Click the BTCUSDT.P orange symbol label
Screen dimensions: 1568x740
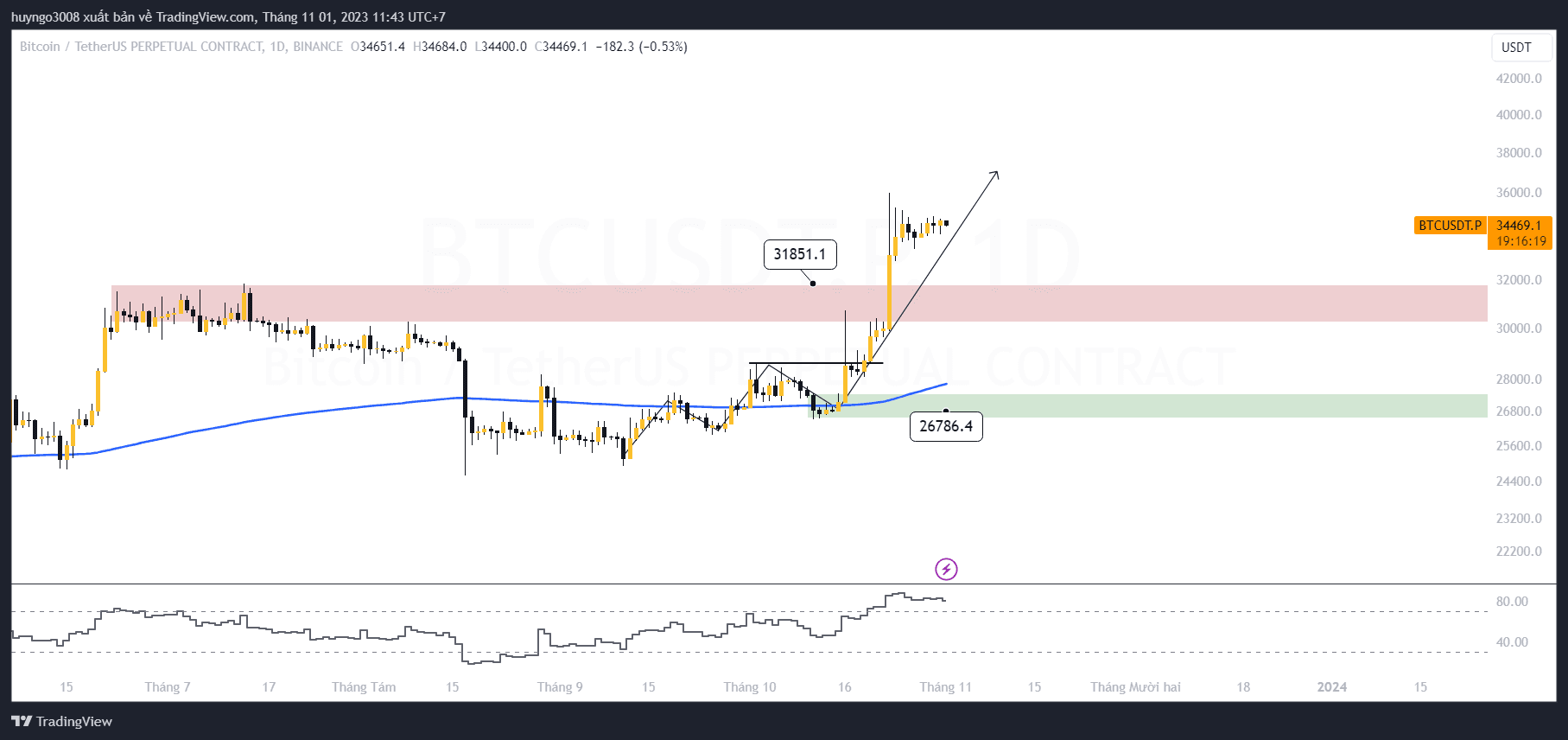tap(1450, 226)
